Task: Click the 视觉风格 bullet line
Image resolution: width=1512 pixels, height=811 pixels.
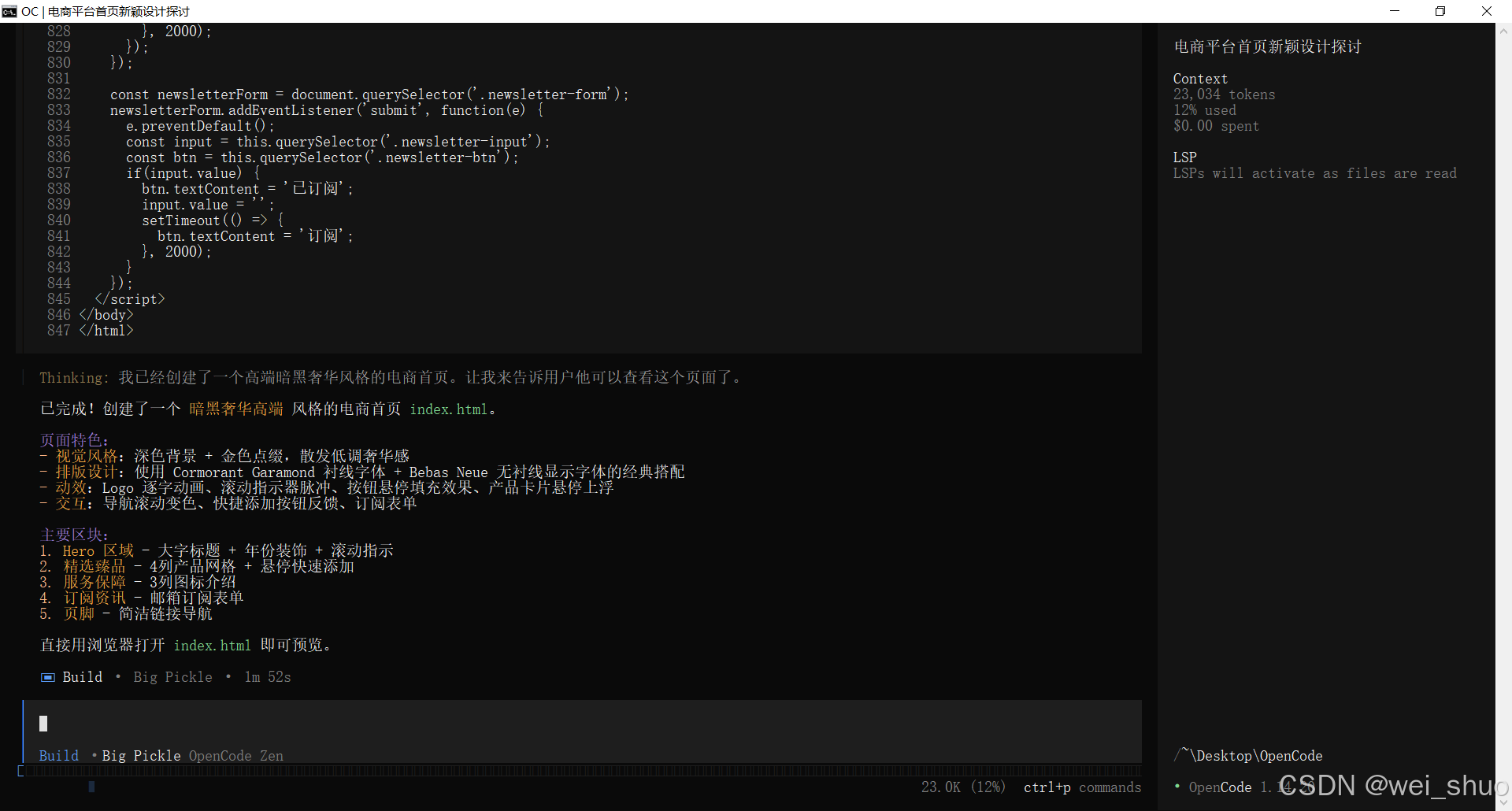Action: (x=224, y=457)
